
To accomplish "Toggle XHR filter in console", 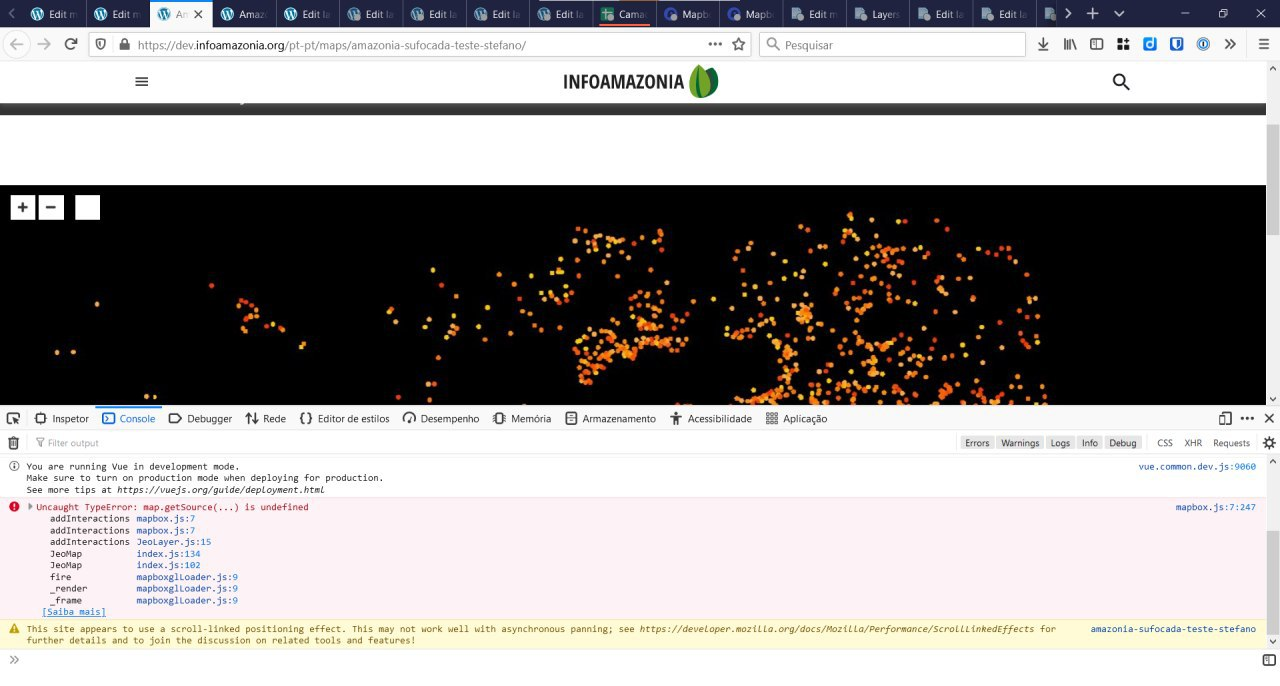I will coord(1193,442).
